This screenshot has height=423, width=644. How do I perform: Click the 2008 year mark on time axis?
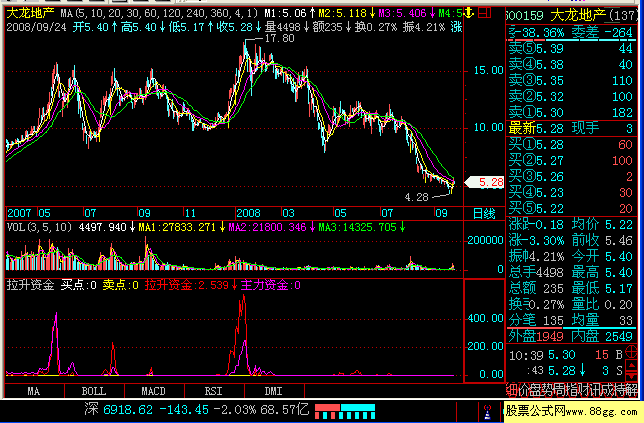point(248,213)
